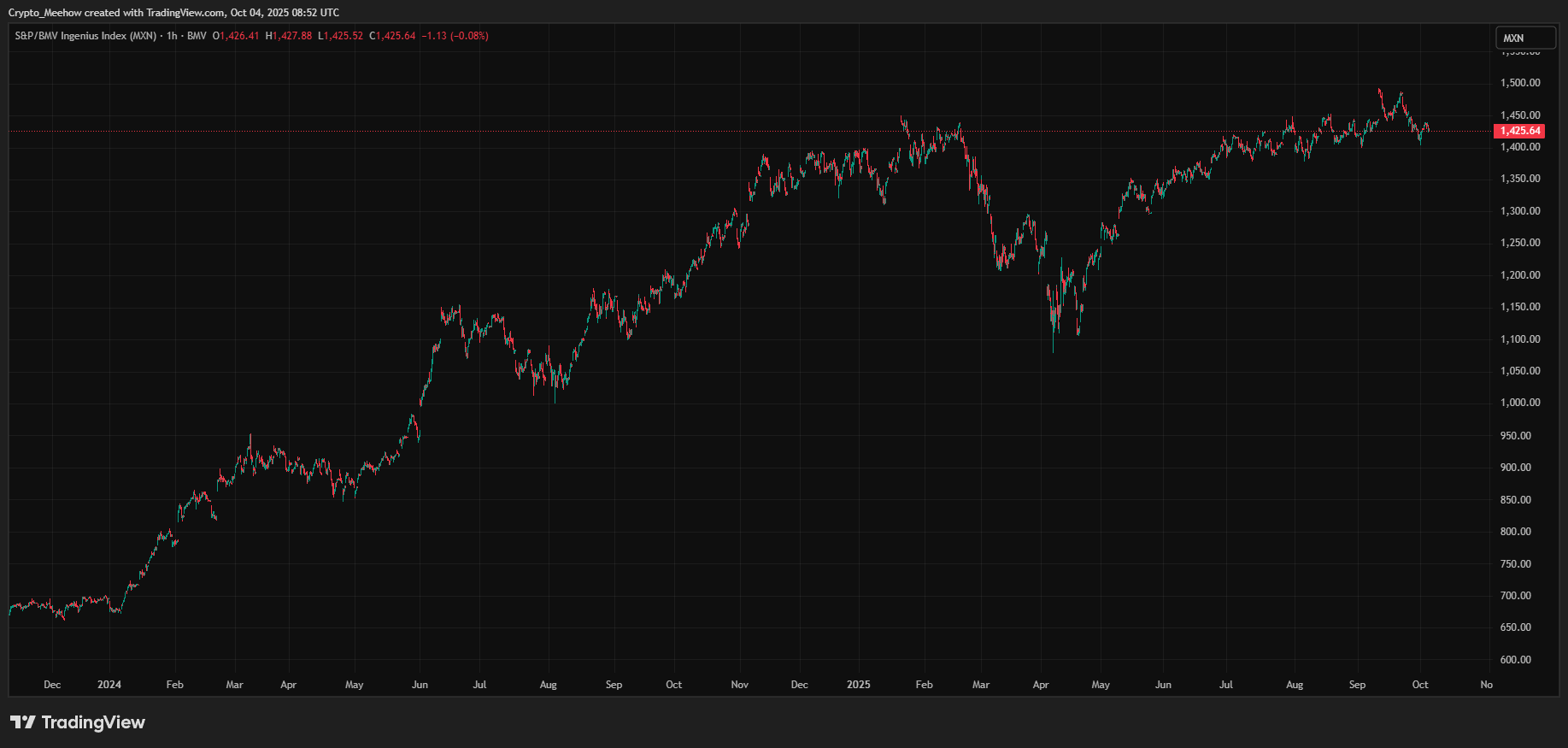Click the Crypto_Meehow created with TradingView.com header text

tap(173, 13)
